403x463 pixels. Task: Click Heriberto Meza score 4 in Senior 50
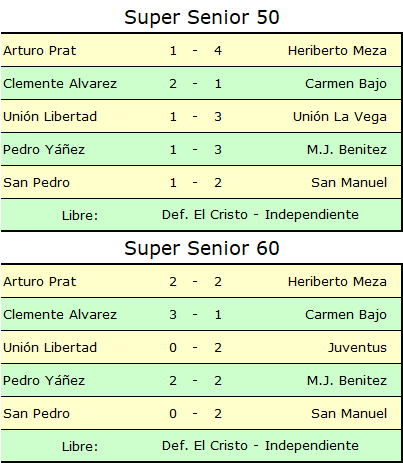click(x=218, y=51)
